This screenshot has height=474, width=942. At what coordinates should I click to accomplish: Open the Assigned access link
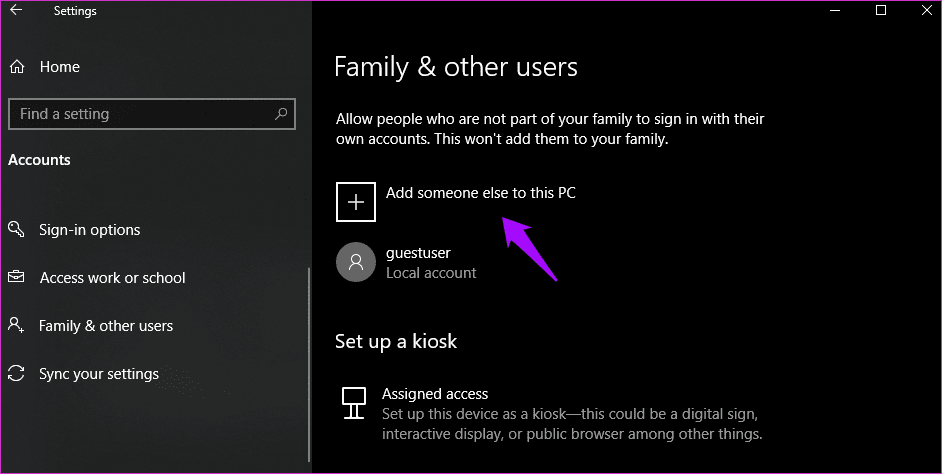click(x=434, y=394)
